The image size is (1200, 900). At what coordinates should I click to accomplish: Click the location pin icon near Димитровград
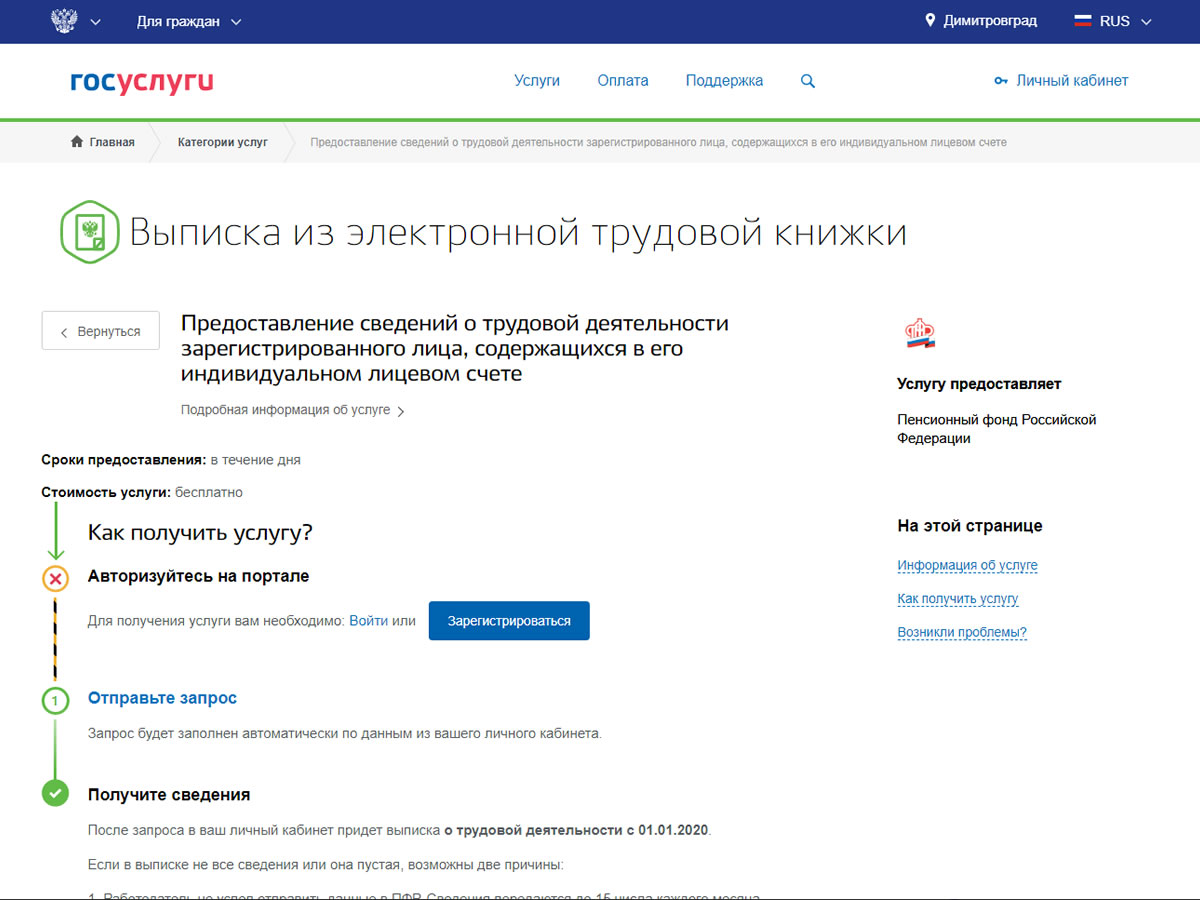pyautogui.click(x=930, y=21)
